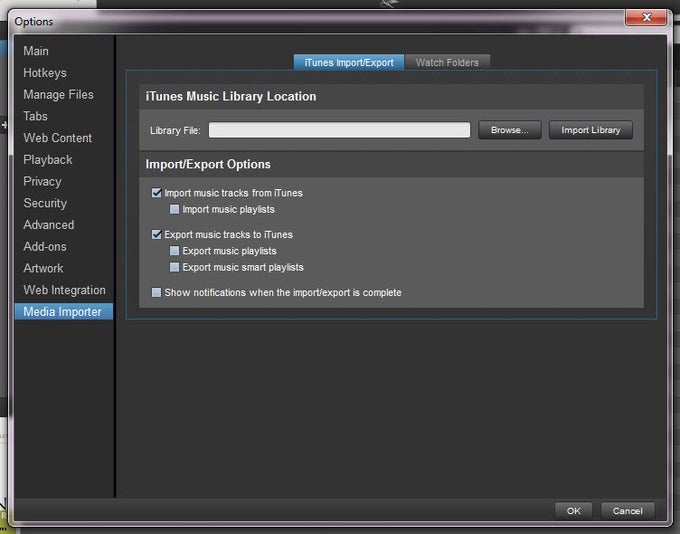Viewport: 680px width, 534px height.
Task: Enable Export music smart playlists checkbox
Action: pyautogui.click(x=174, y=267)
